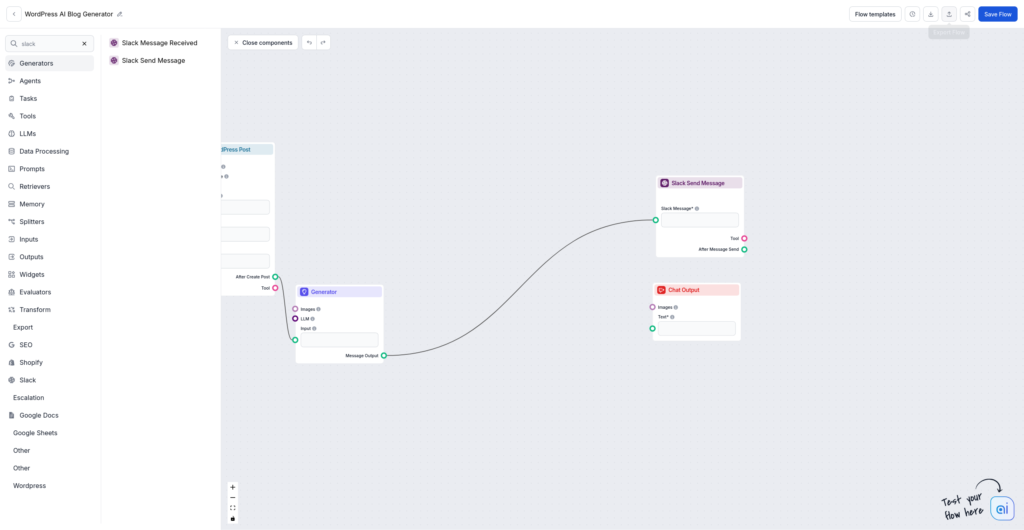Click the import flow download icon
The image size is (1024, 530).
tap(930, 14)
